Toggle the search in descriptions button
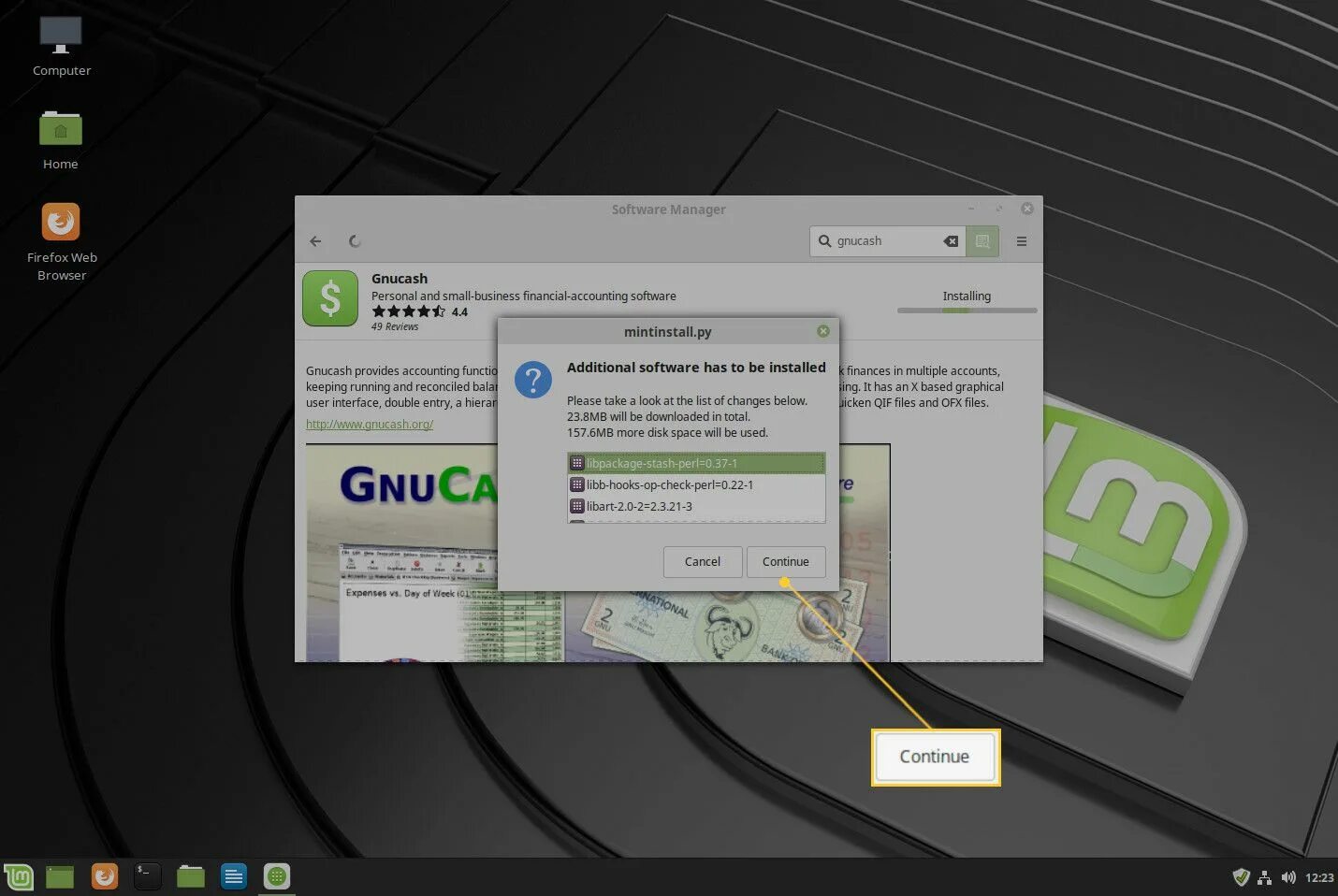Screen dimensions: 1338x896 pyautogui.click(x=982, y=241)
